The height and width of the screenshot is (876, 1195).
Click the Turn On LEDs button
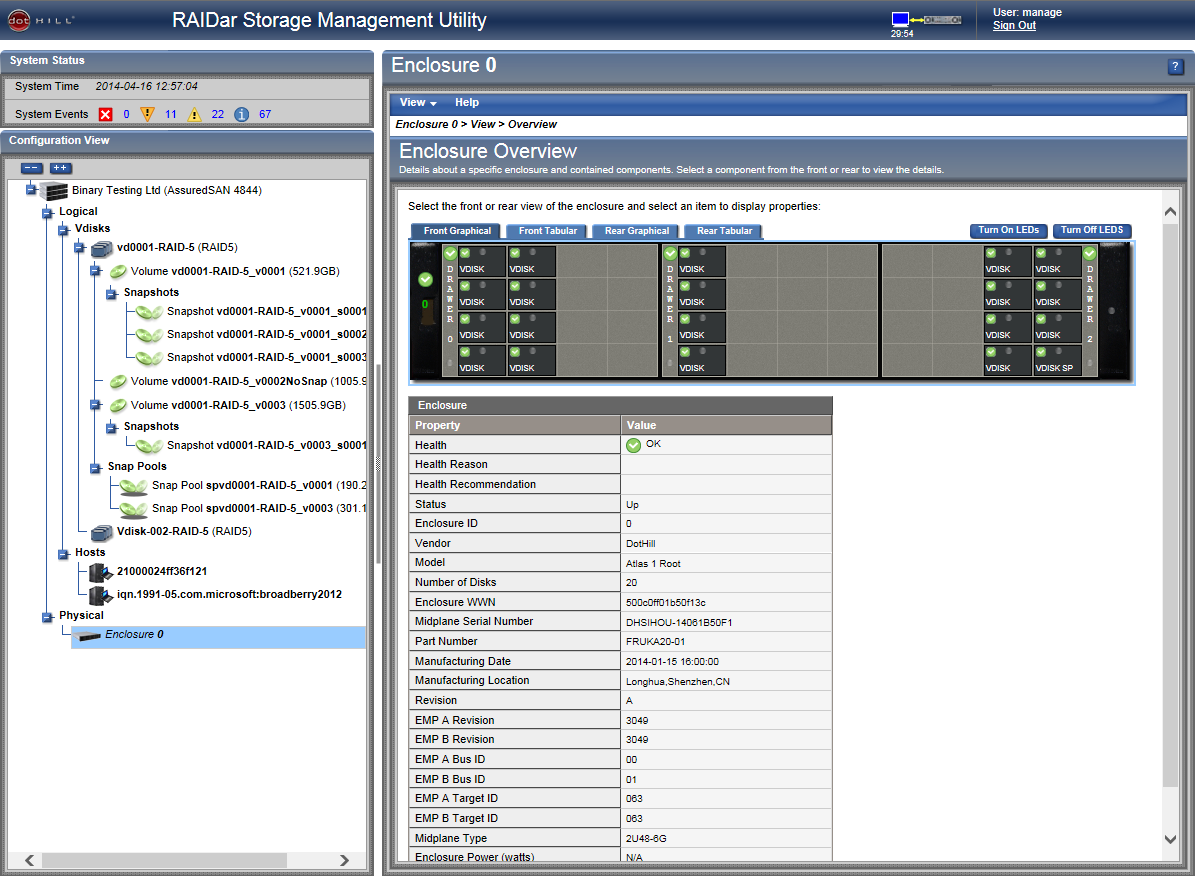click(x=1008, y=230)
